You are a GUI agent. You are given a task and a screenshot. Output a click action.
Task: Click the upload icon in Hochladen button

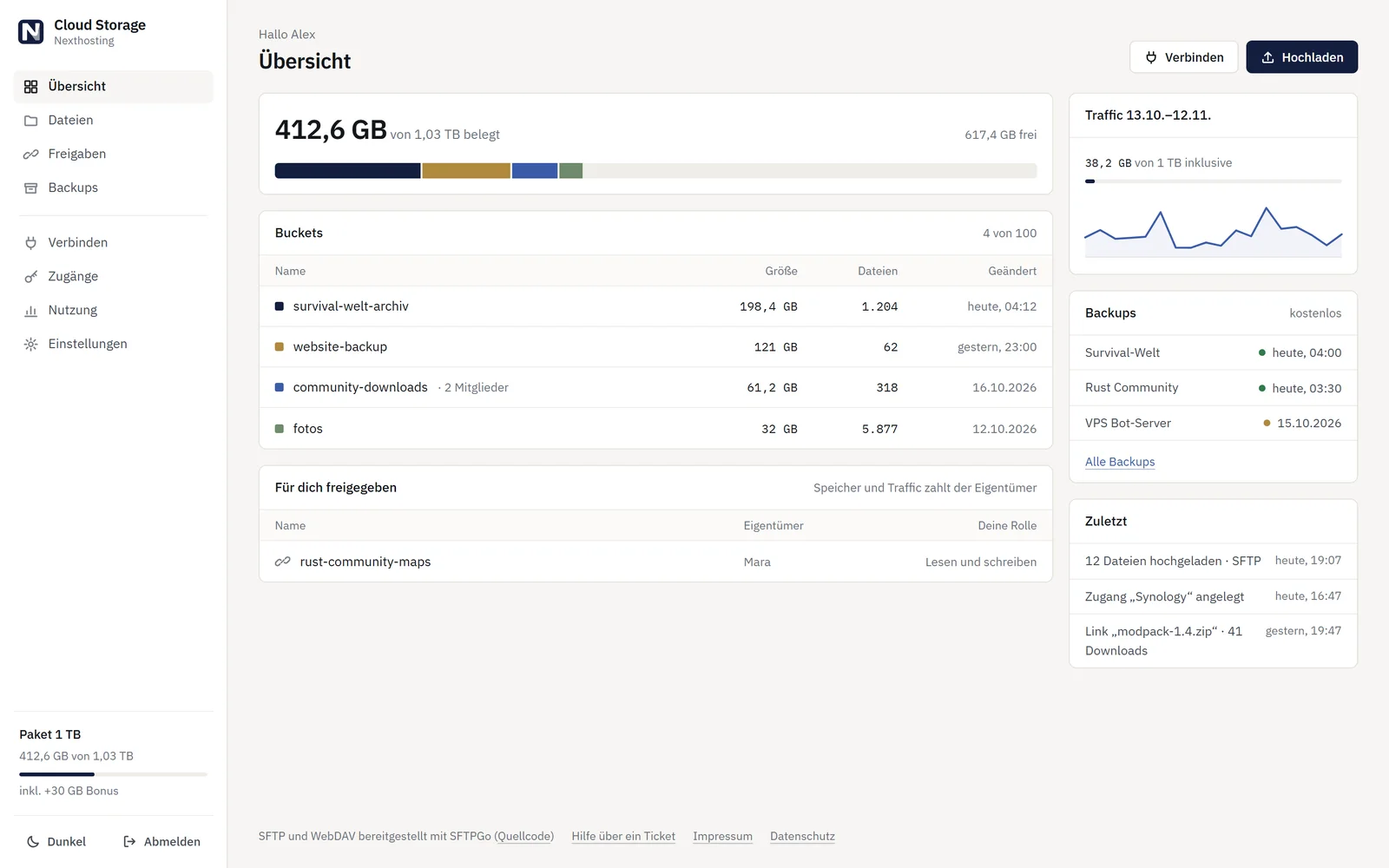pyautogui.click(x=1267, y=57)
